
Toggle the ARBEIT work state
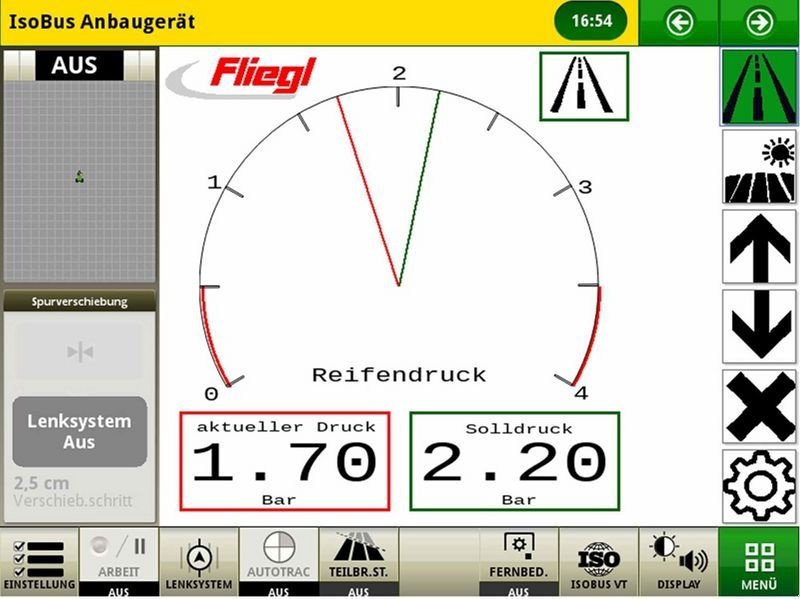119,562
